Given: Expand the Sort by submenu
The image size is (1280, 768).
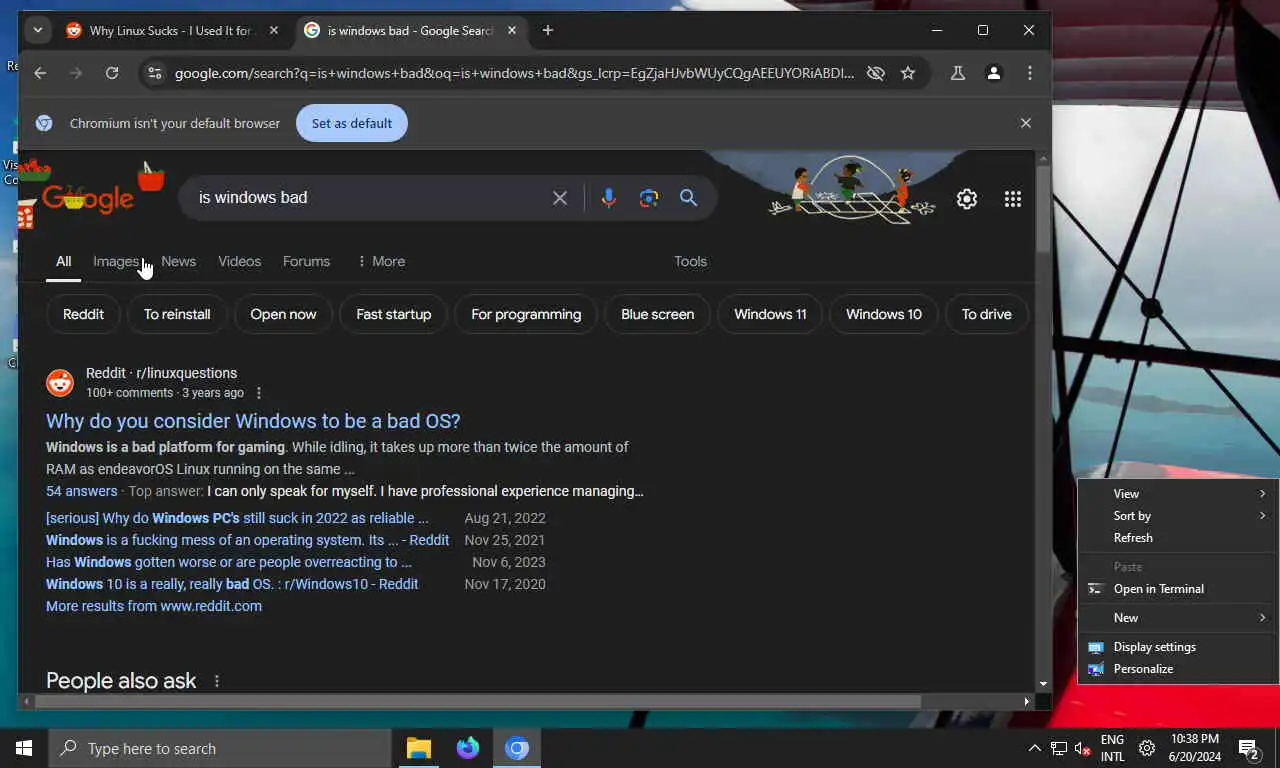Looking at the screenshot, I should coord(1178,515).
